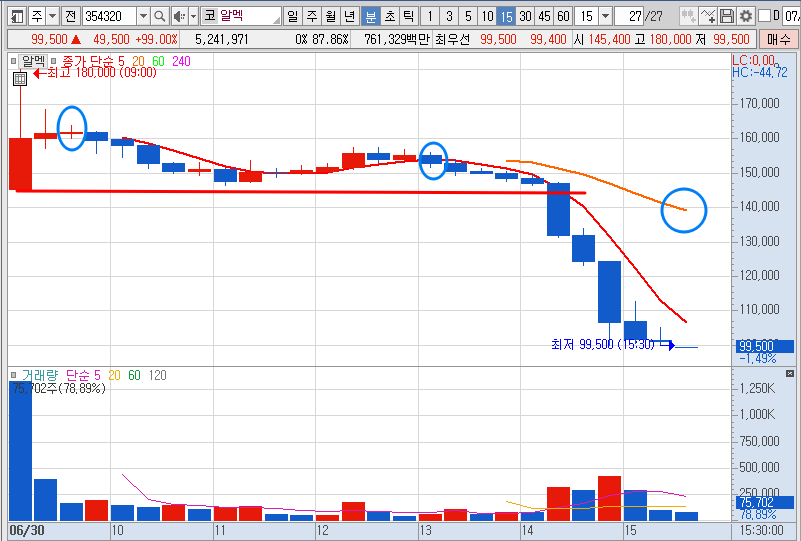Open the stock code history dropdown
This screenshot has height=541, width=801.
[144, 16]
